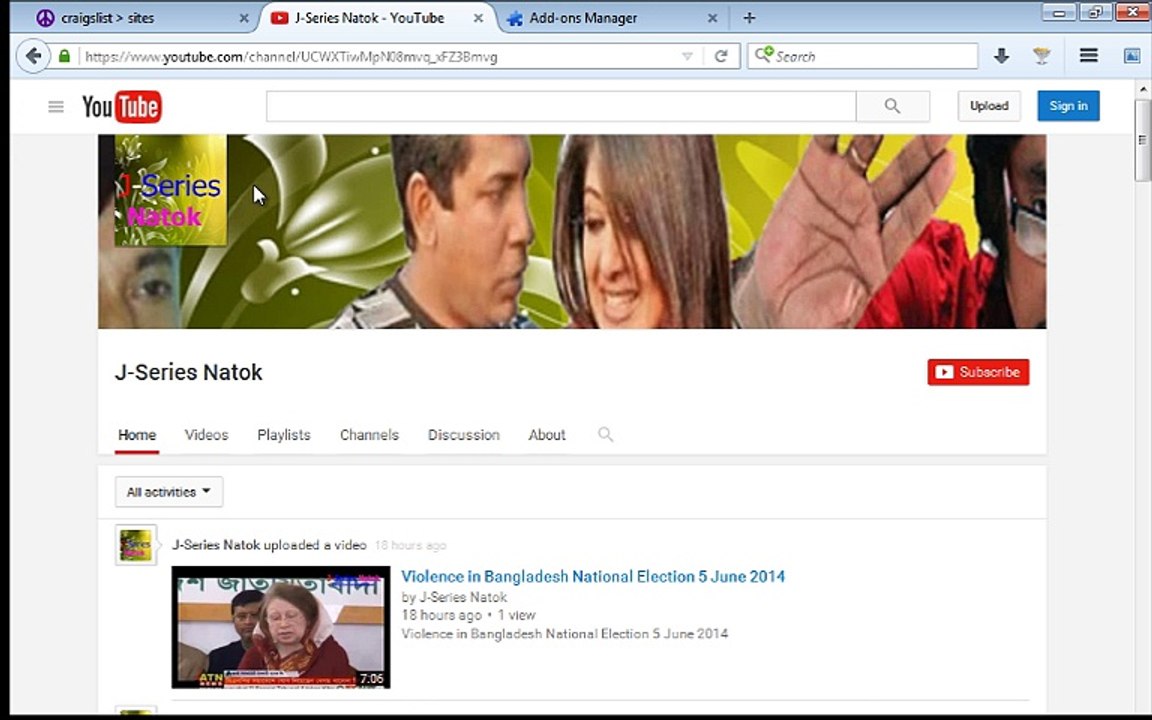Go back with the browser back arrow

point(33,56)
